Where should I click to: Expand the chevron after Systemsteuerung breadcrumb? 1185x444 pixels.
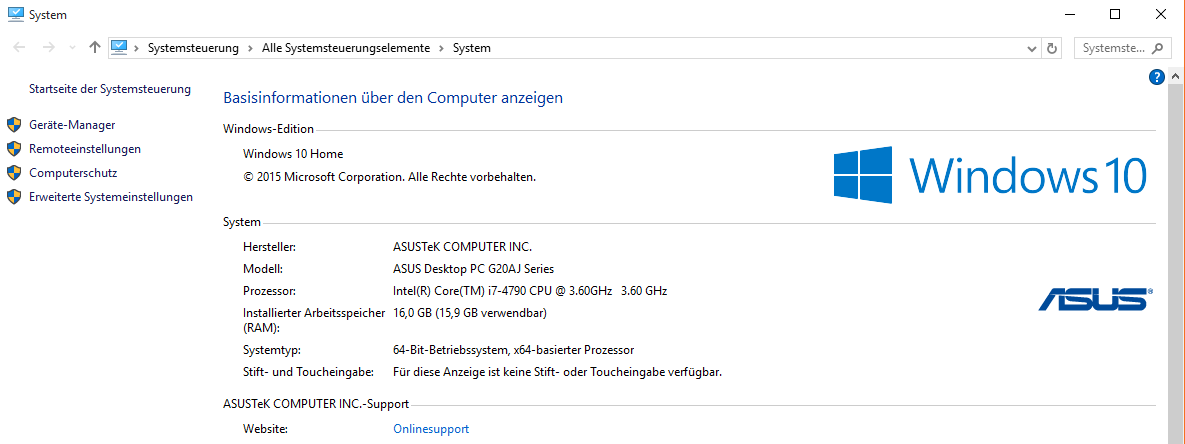tap(249, 48)
